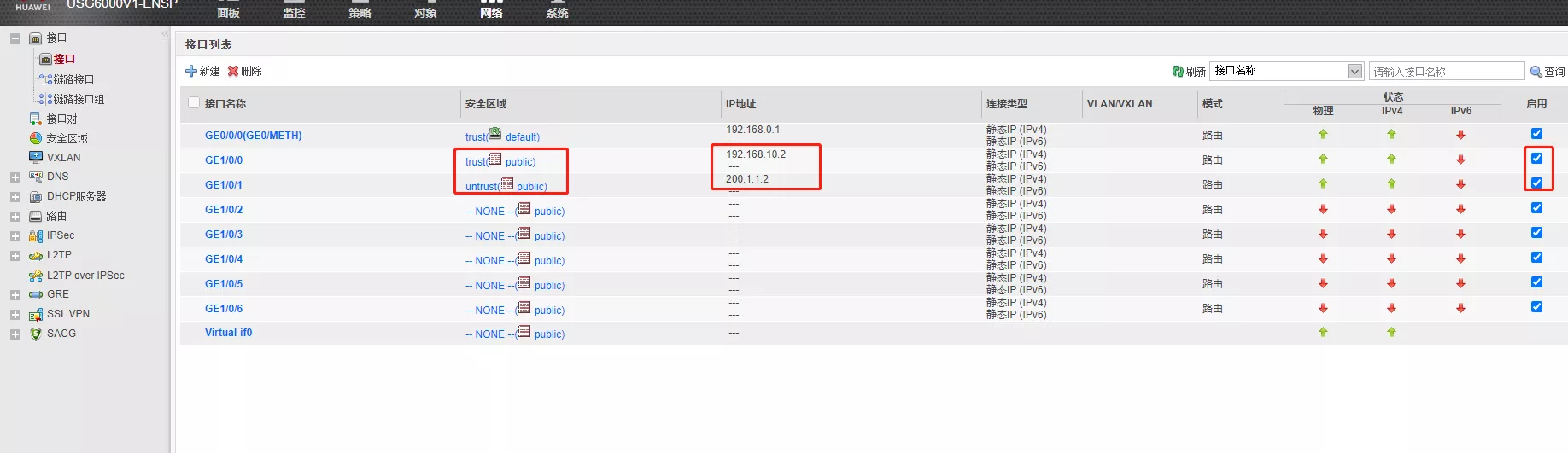This screenshot has width=1568, height=453.
Task: Open the interface name (接口名称) filter dropdown
Action: coord(1354,72)
